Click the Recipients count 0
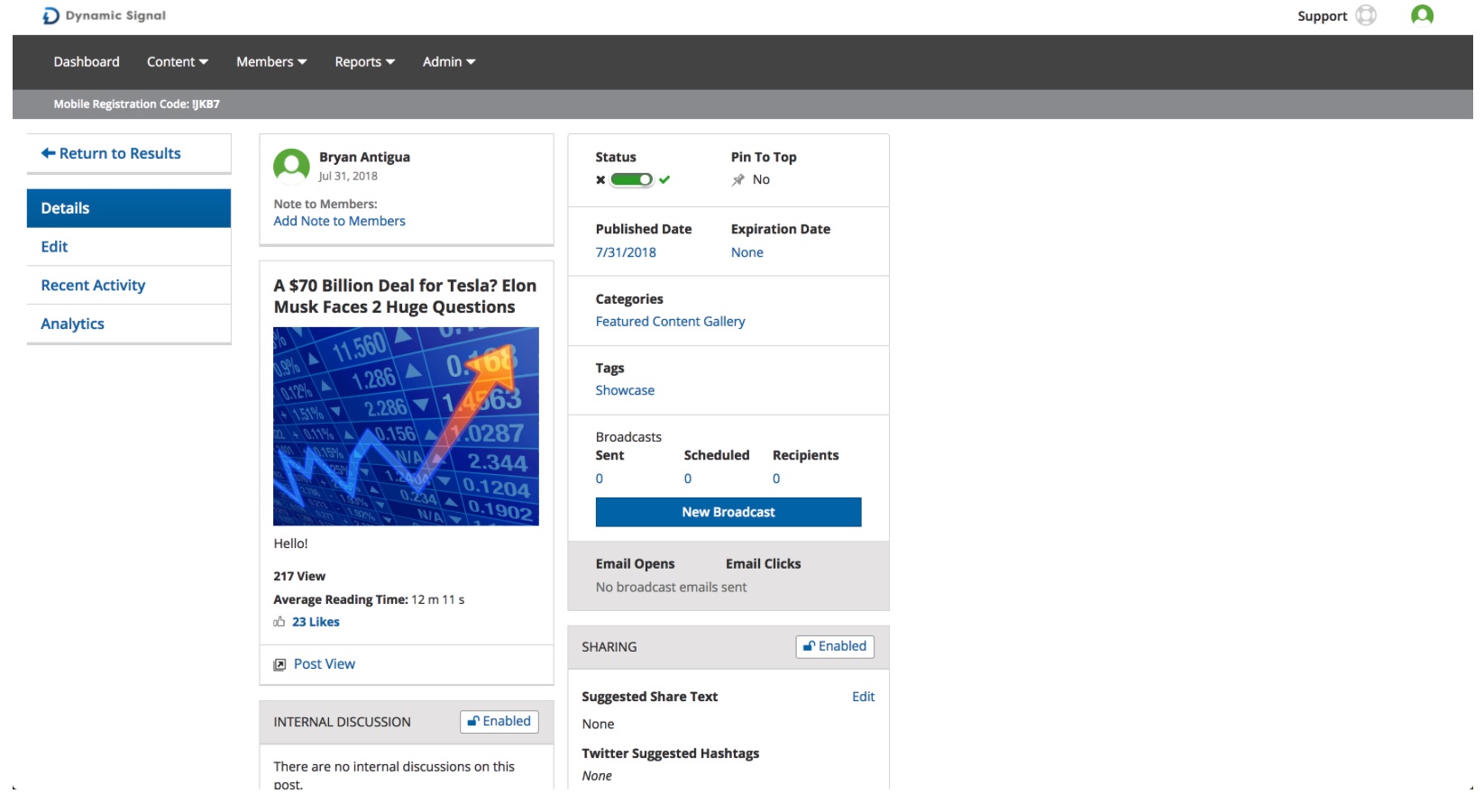 tap(776, 479)
